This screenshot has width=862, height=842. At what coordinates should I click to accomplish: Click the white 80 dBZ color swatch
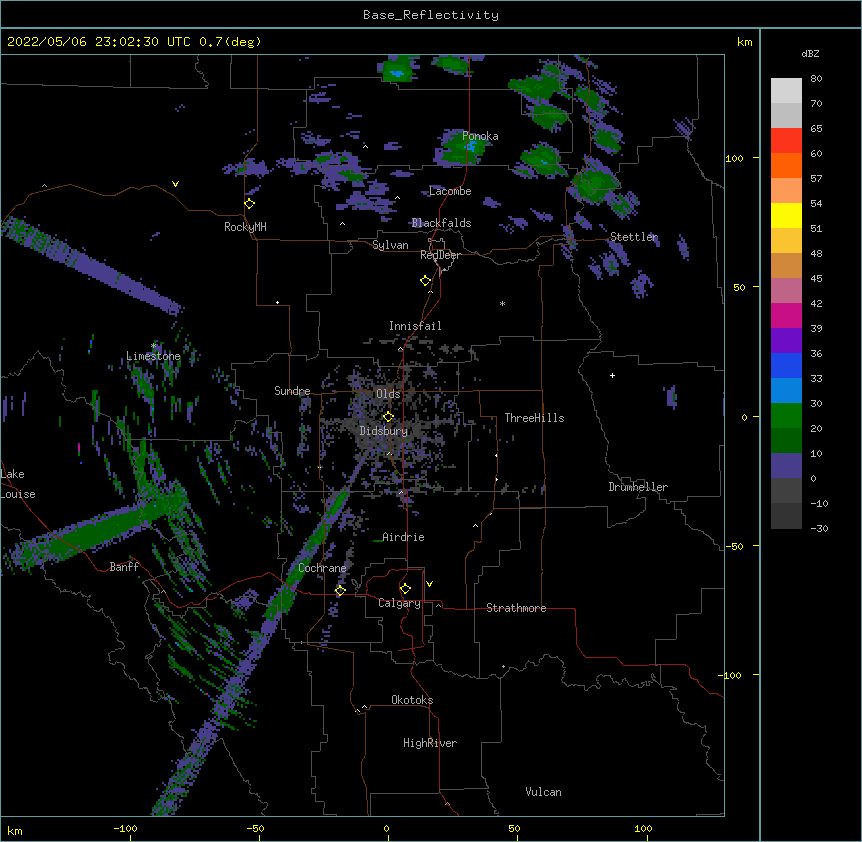point(786,90)
